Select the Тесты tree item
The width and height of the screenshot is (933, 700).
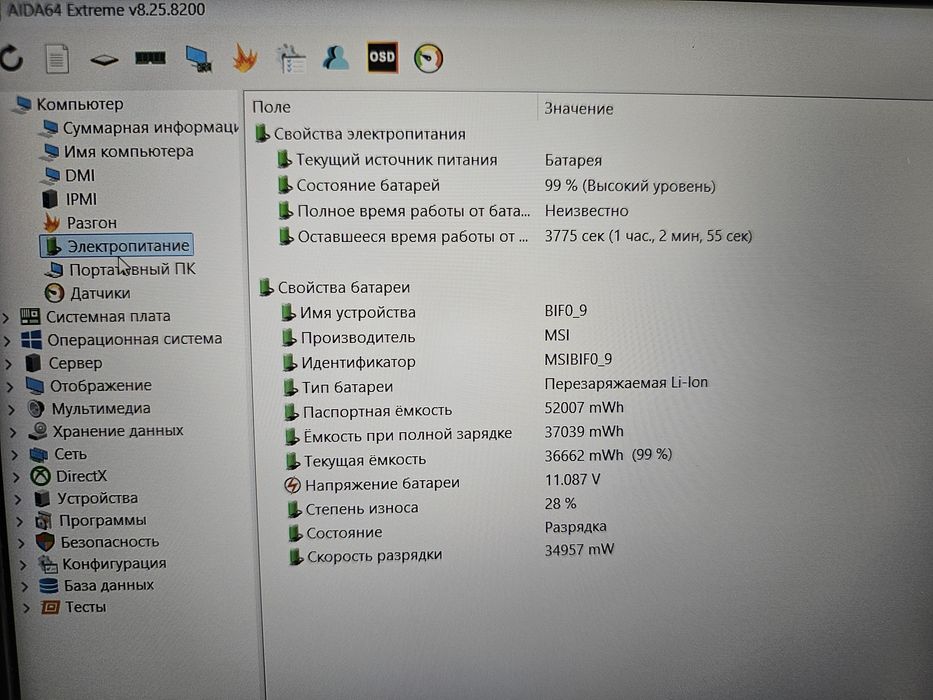(86, 607)
